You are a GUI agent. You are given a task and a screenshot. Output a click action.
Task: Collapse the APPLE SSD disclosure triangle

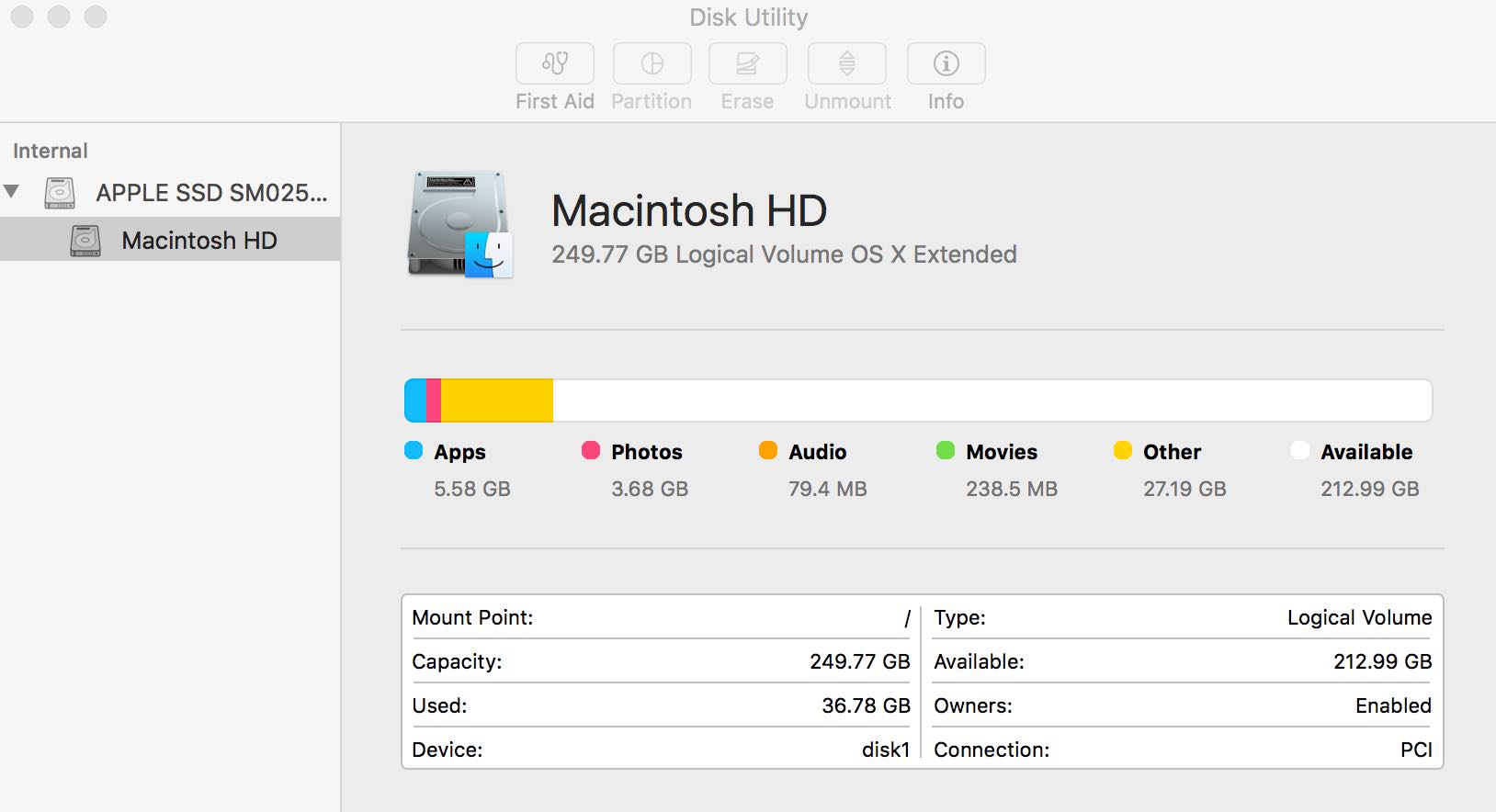pos(12,192)
